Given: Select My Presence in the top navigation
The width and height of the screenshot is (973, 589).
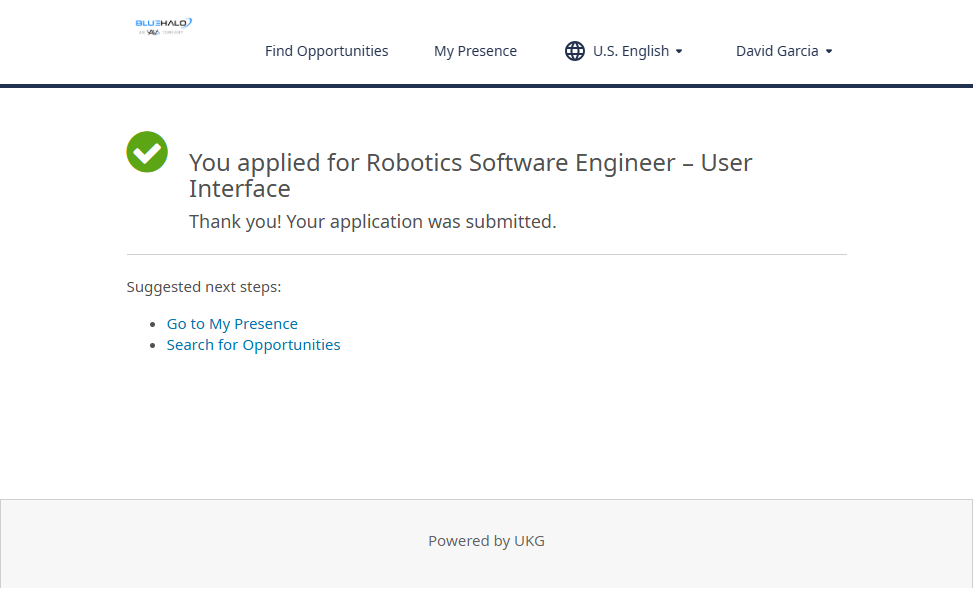Looking at the screenshot, I should (x=475, y=51).
